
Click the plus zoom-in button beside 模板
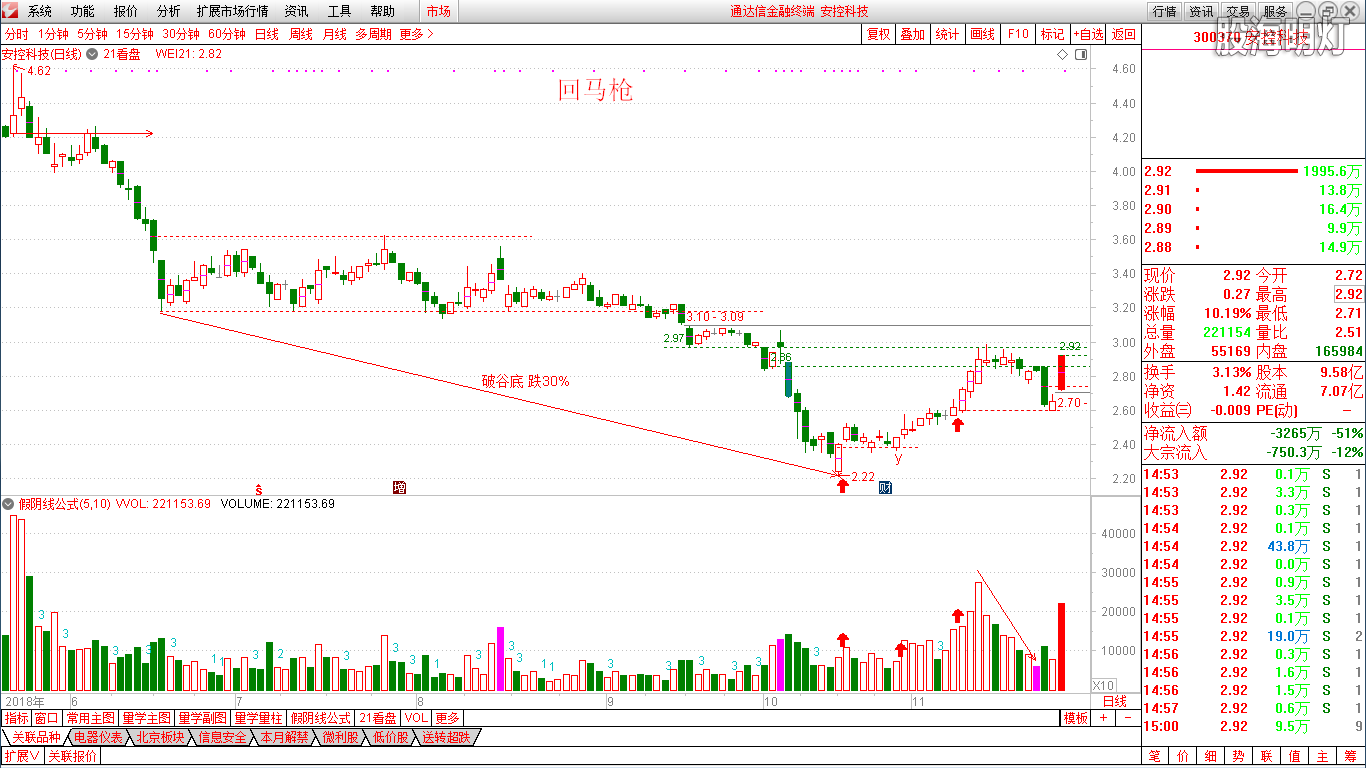point(1104,718)
